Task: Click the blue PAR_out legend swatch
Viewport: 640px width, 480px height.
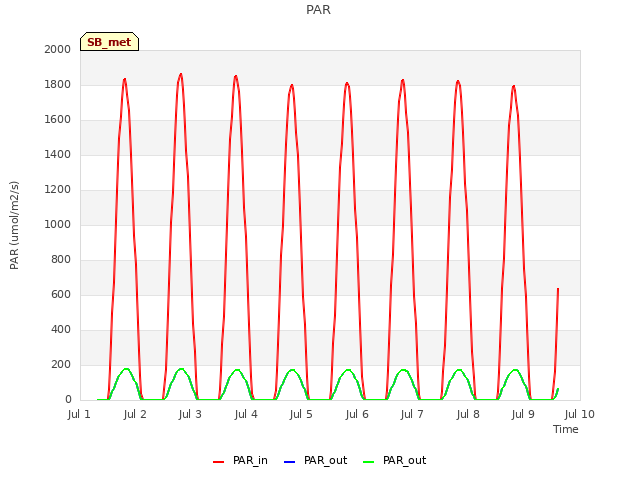Action: pyautogui.click(x=289, y=462)
